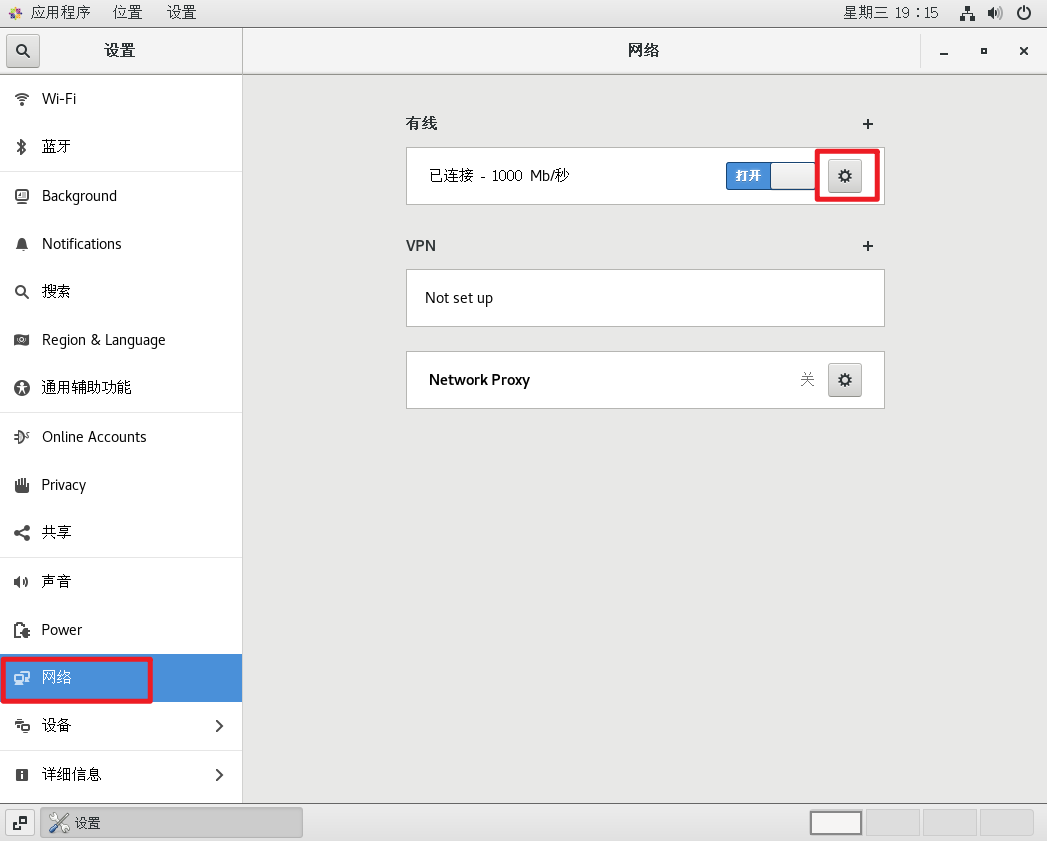The image size is (1047, 841).
Task: Open the 应用程序 menu
Action: coord(60,13)
